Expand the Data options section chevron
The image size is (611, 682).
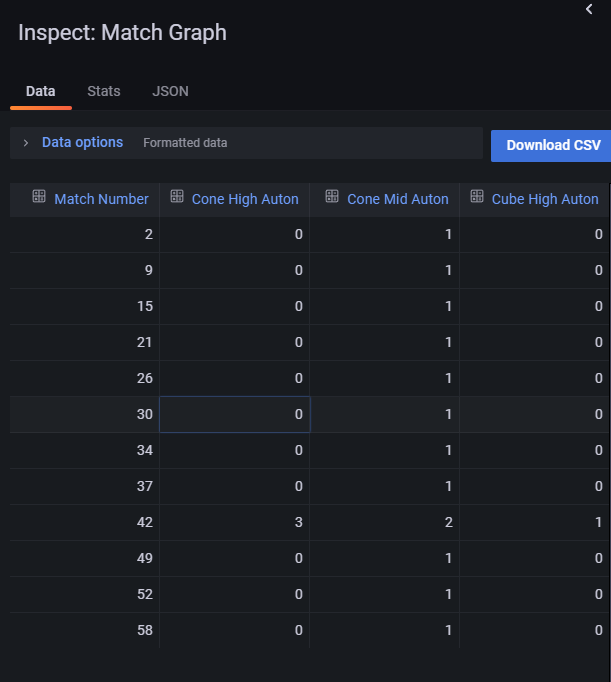point(26,143)
